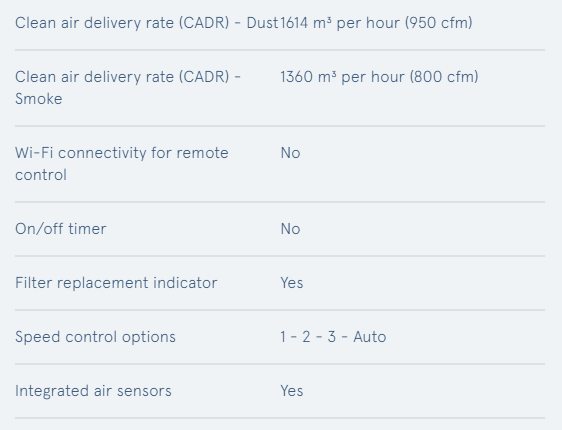This screenshot has width=562, height=430.
Task: Click the '(800 cfm)' text
Action: click(444, 77)
